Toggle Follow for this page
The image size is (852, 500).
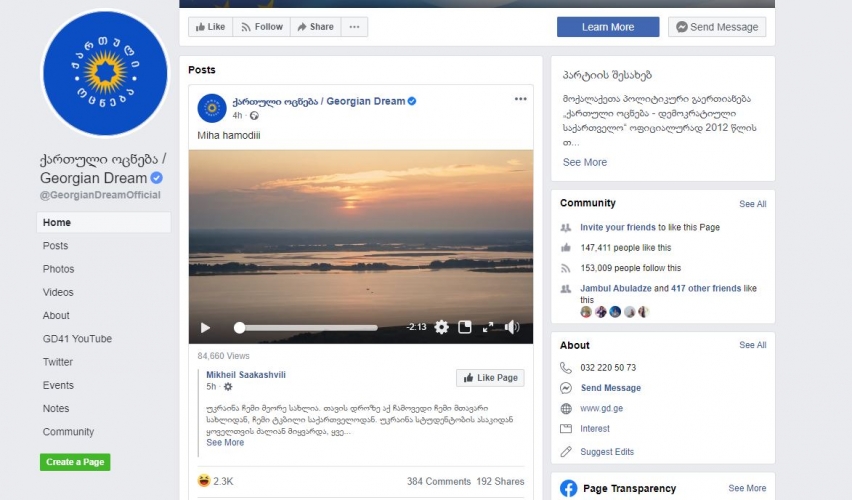click(261, 27)
